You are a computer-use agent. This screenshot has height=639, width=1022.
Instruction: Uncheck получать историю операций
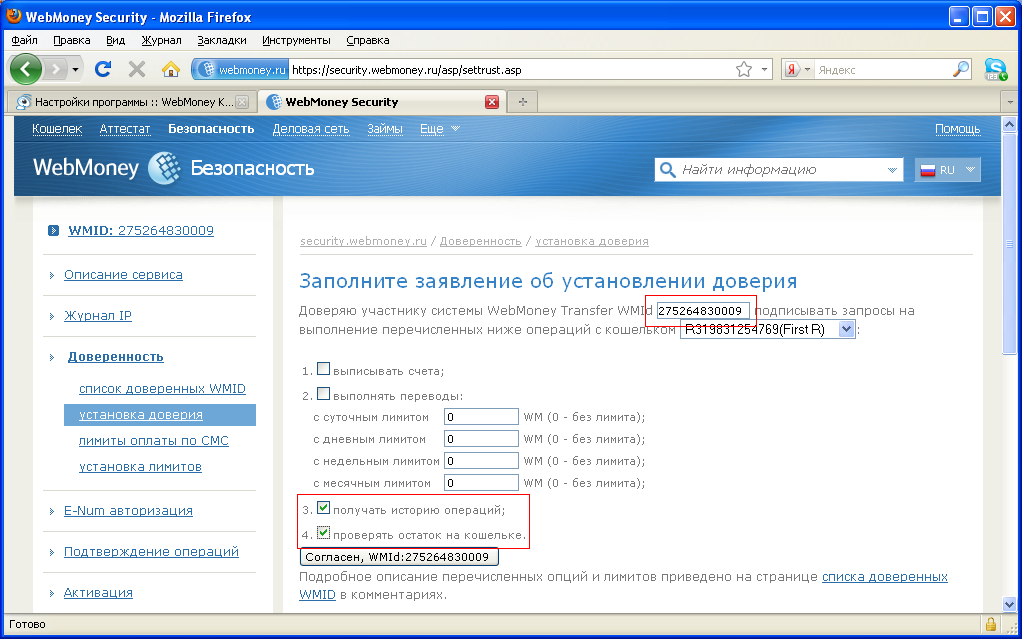323,508
